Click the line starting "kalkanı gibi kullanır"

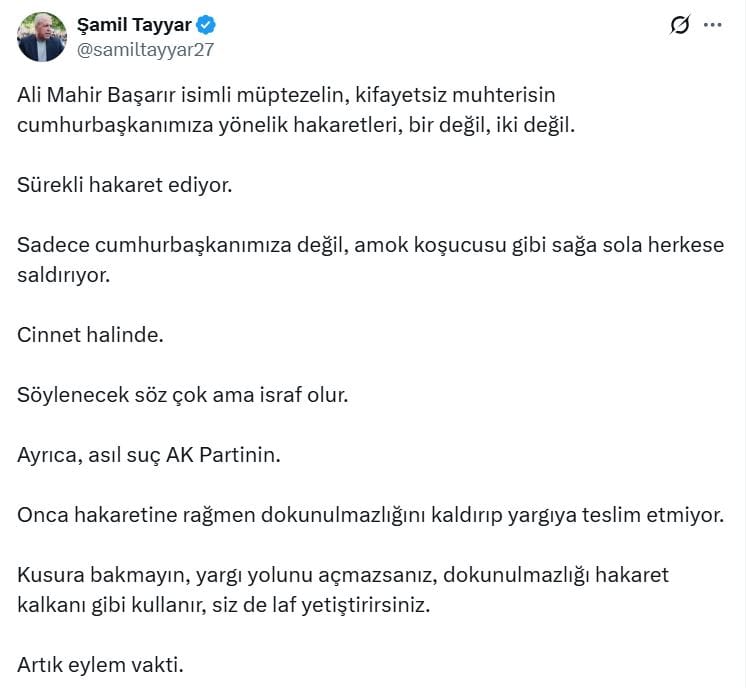coord(223,605)
